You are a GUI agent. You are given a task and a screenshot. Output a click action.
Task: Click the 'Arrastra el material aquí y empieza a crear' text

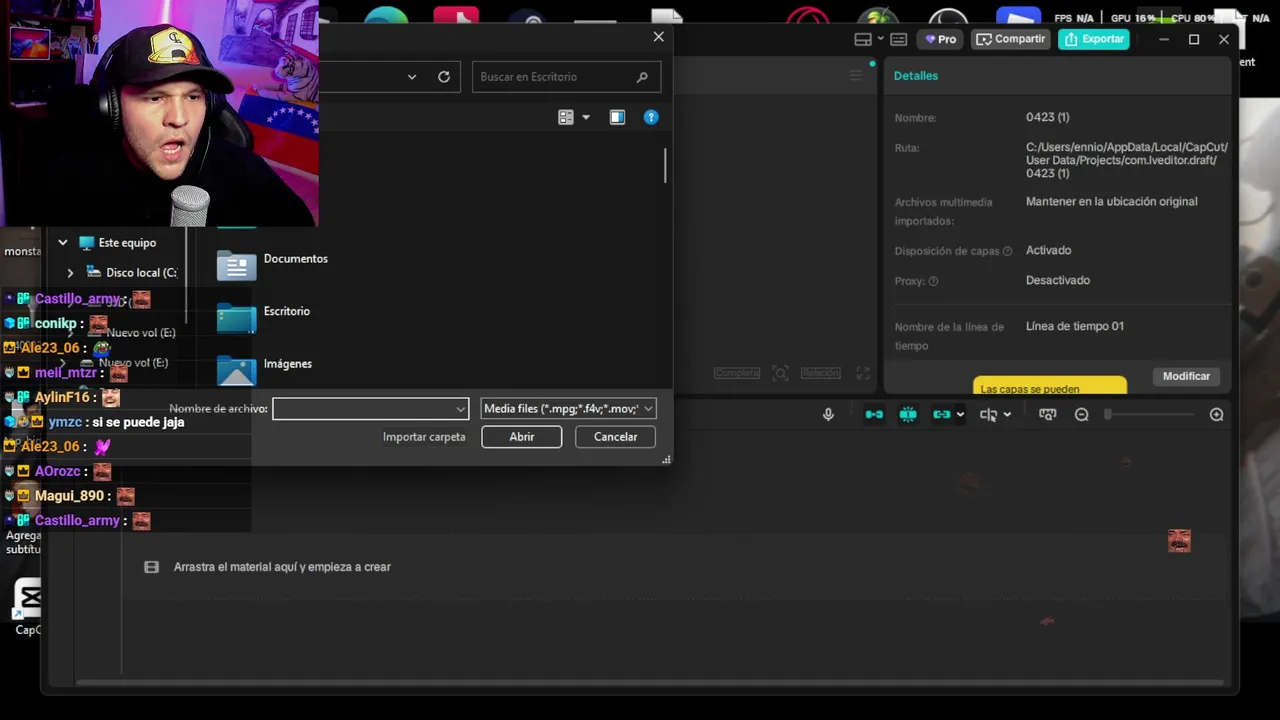282,567
